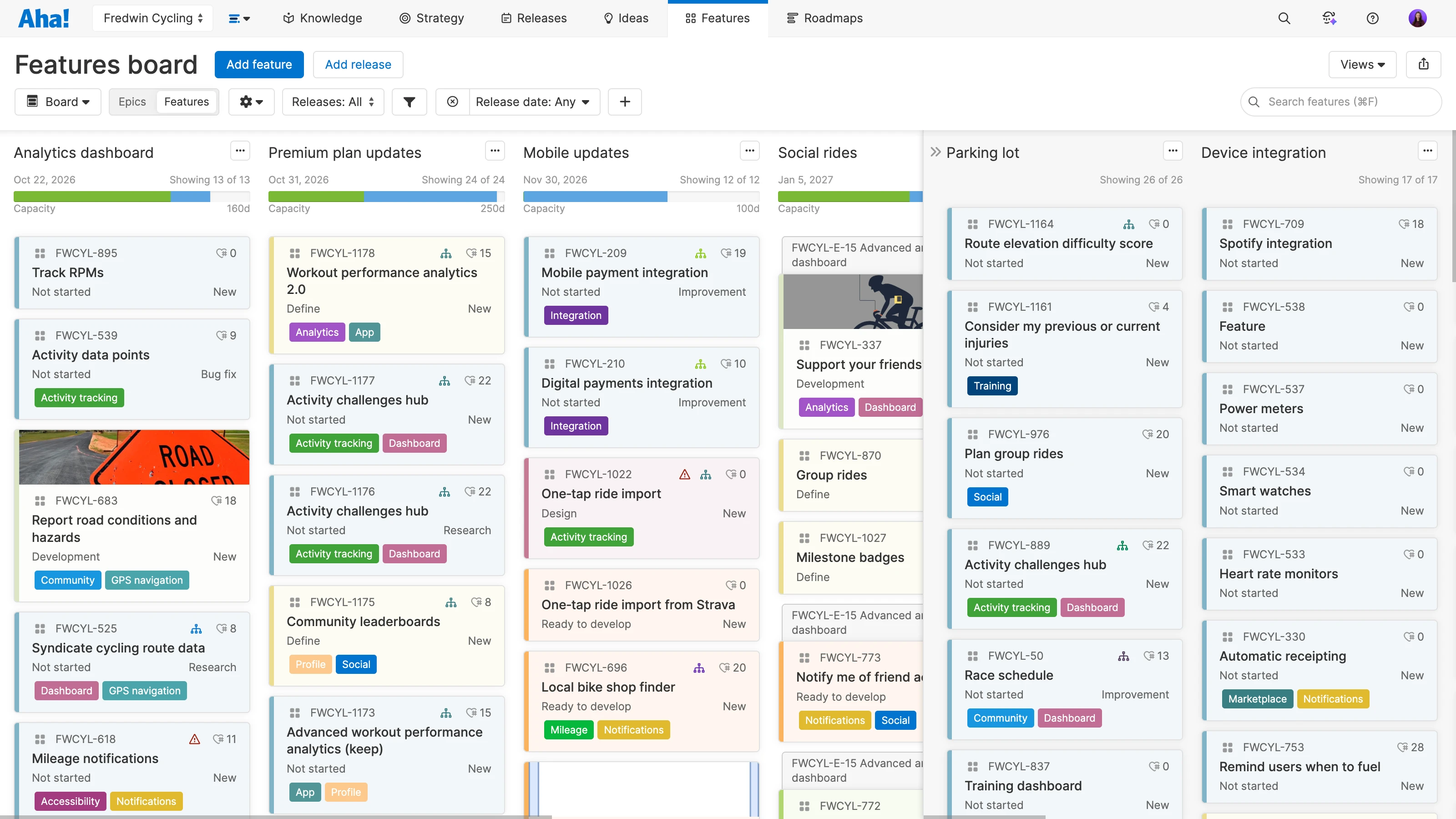Click hierarchy icon on FWCYL-1164 card

click(1129, 224)
